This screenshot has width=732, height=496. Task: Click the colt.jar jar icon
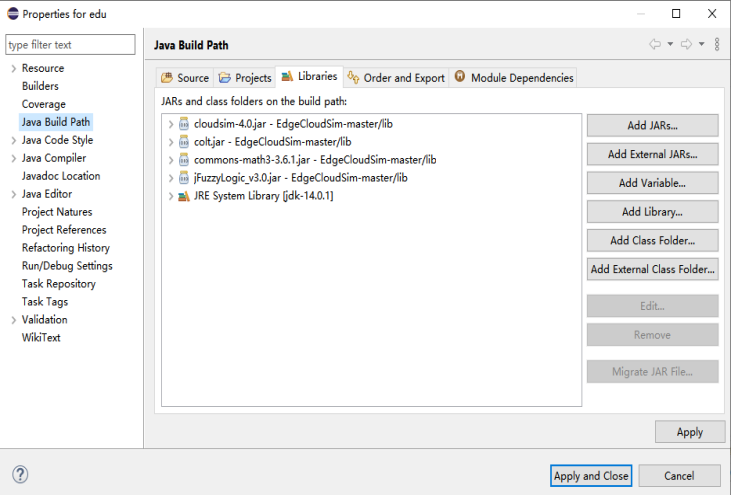184,142
